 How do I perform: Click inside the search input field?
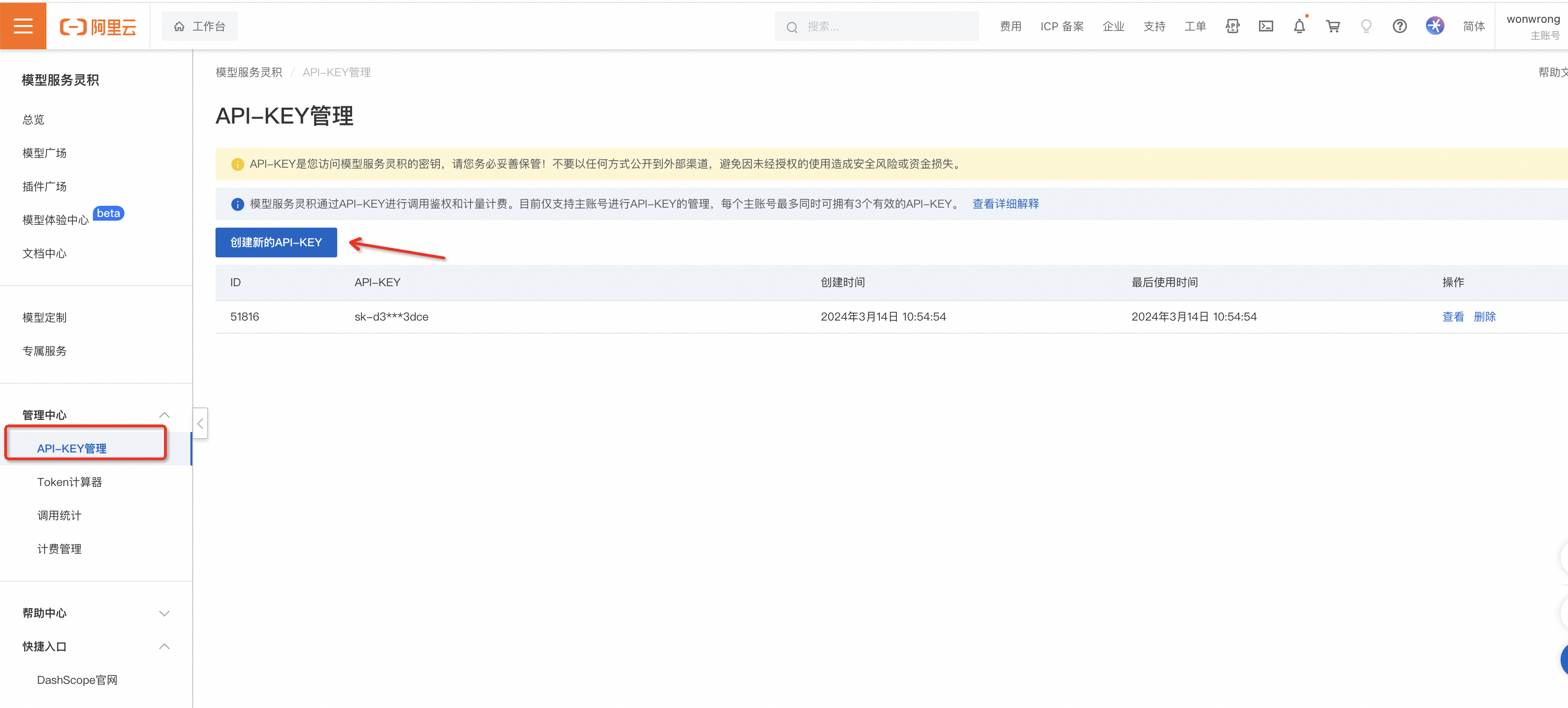(876, 26)
